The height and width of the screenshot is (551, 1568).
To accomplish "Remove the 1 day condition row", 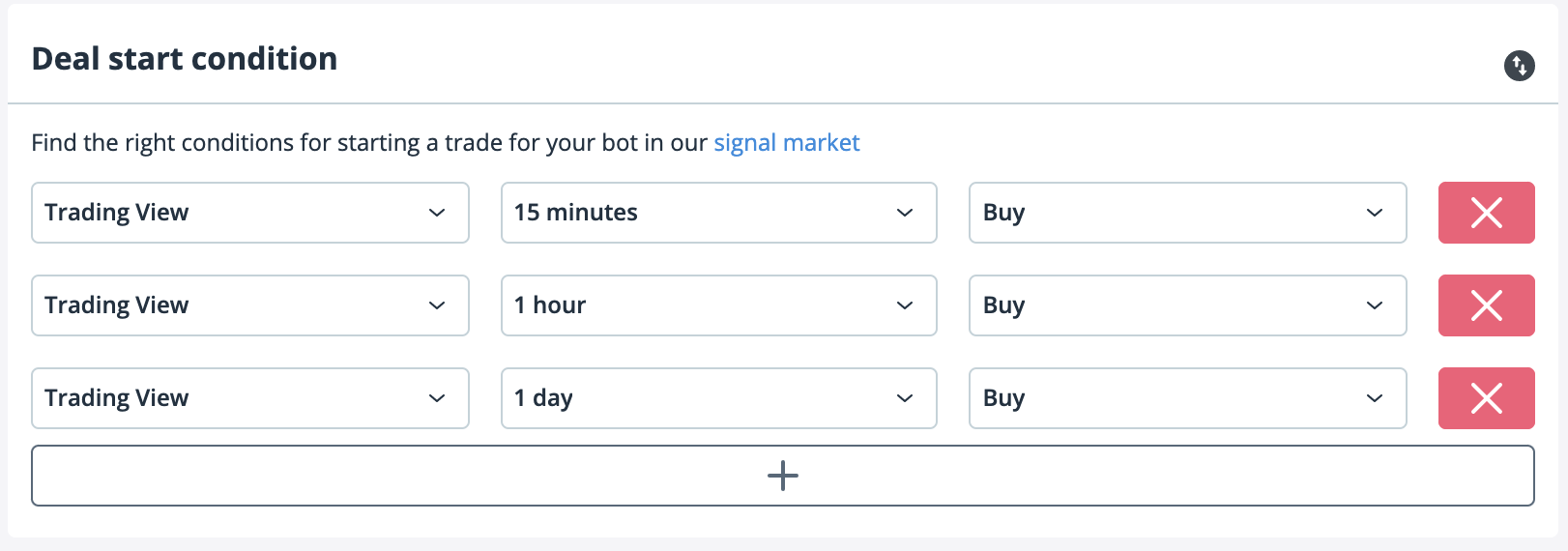I will 1486,398.
